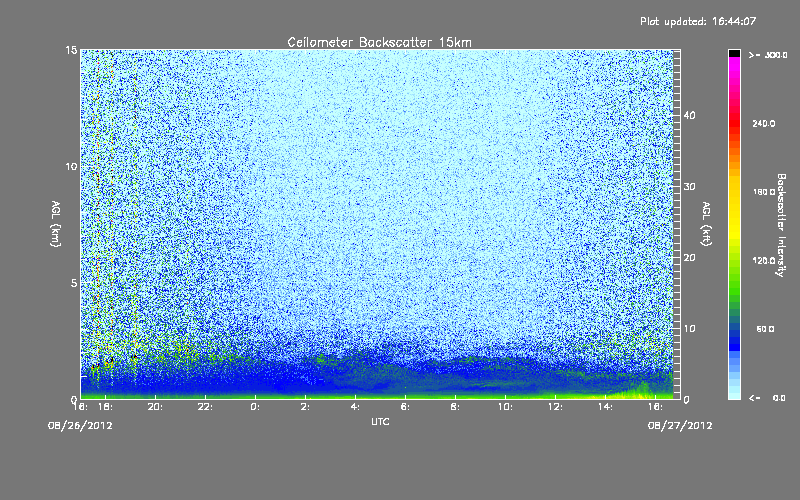
Task: Click the "60.0" colorbar value
Action: click(765, 329)
